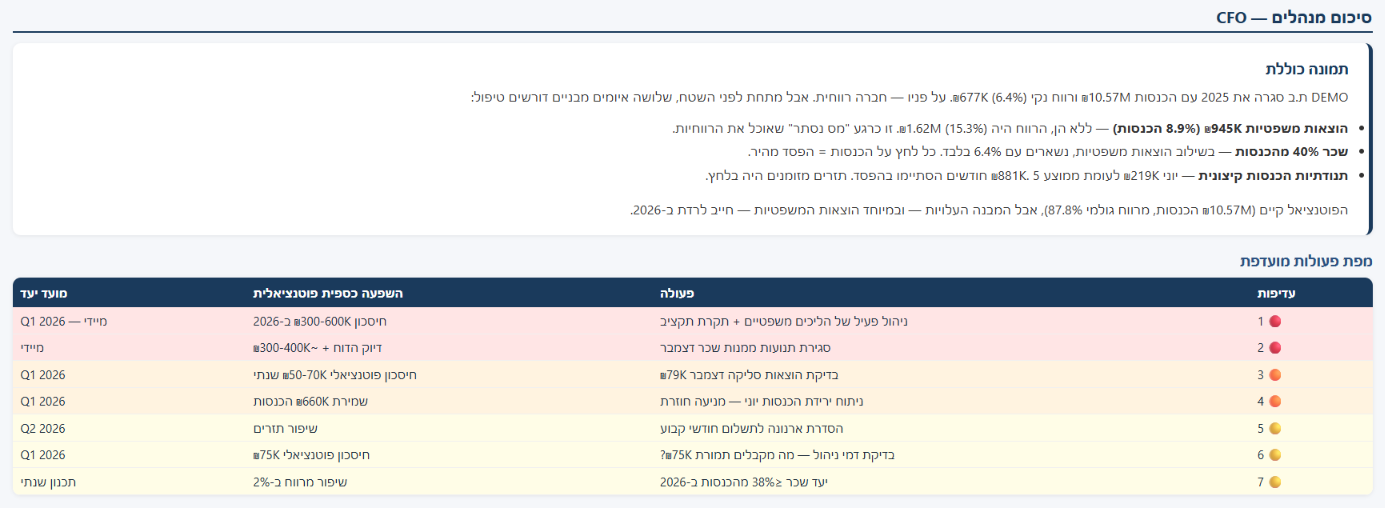Click the target date 'תכנון שנתי'
1385x508 pixels.
pos(48,482)
